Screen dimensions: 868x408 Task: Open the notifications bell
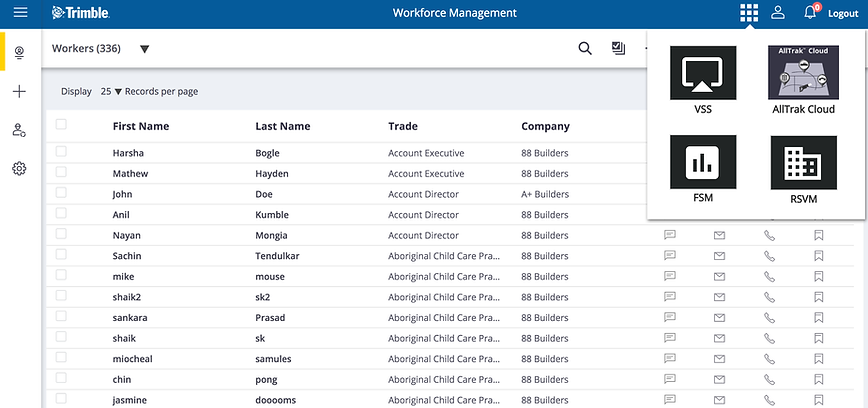pyautogui.click(x=810, y=13)
